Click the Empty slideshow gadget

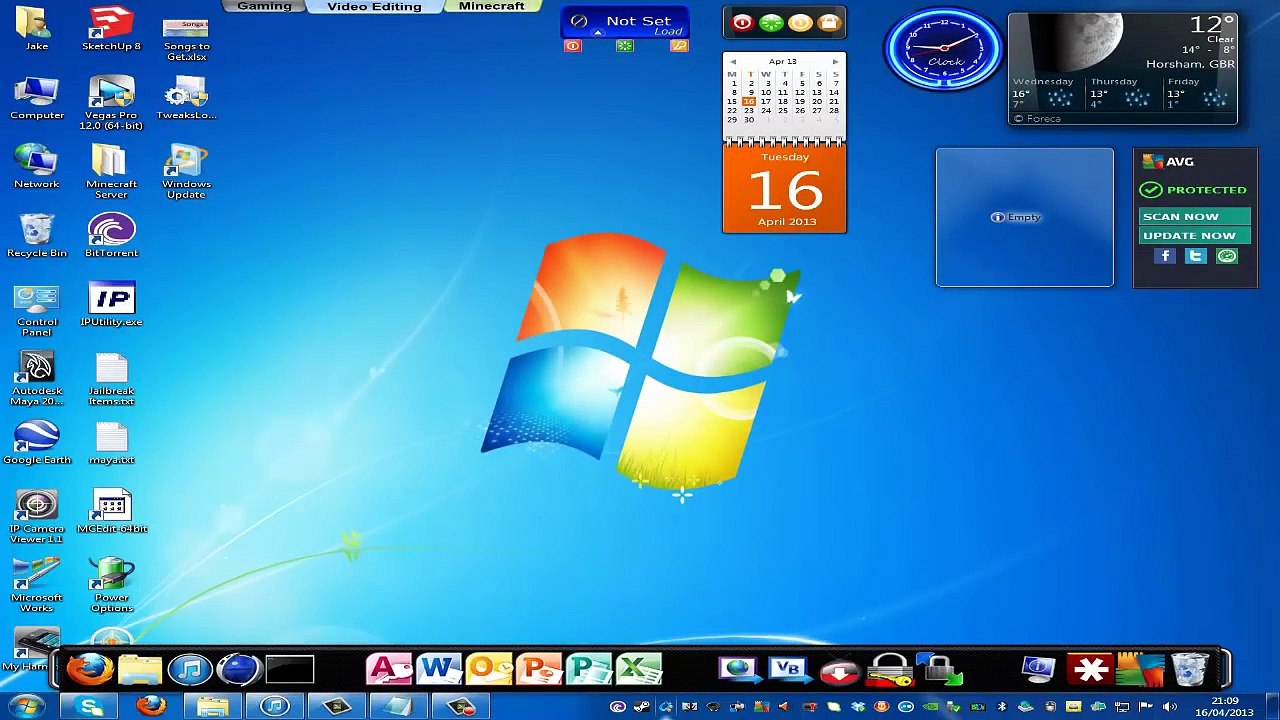tap(1024, 217)
